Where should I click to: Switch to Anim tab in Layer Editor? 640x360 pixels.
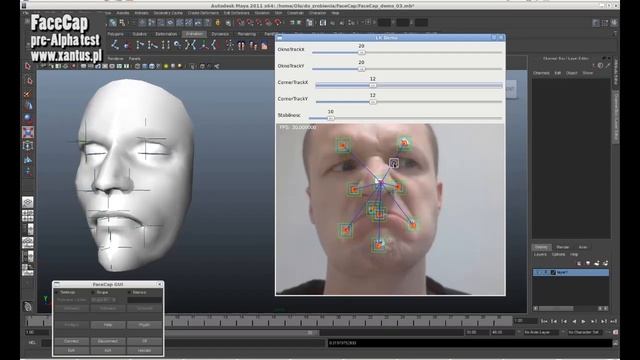583,247
